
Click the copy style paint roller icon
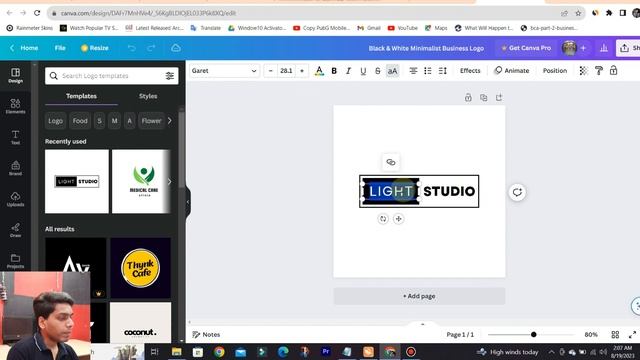click(599, 71)
